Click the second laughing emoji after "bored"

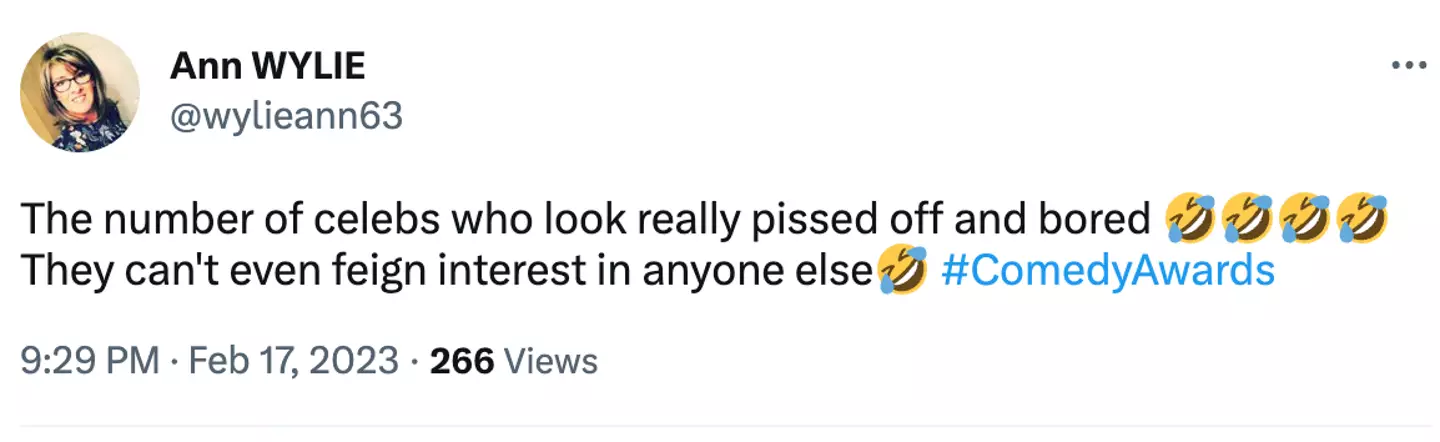click(1246, 221)
